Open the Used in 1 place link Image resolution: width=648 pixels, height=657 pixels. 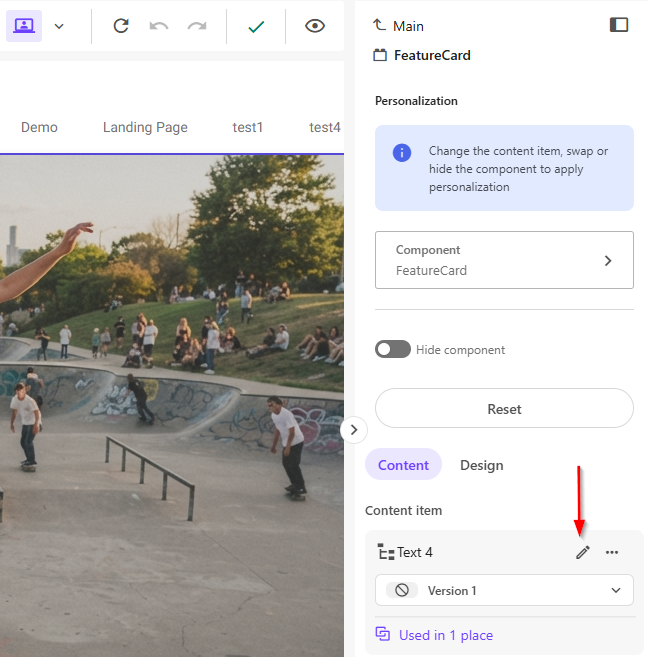[x=446, y=635]
